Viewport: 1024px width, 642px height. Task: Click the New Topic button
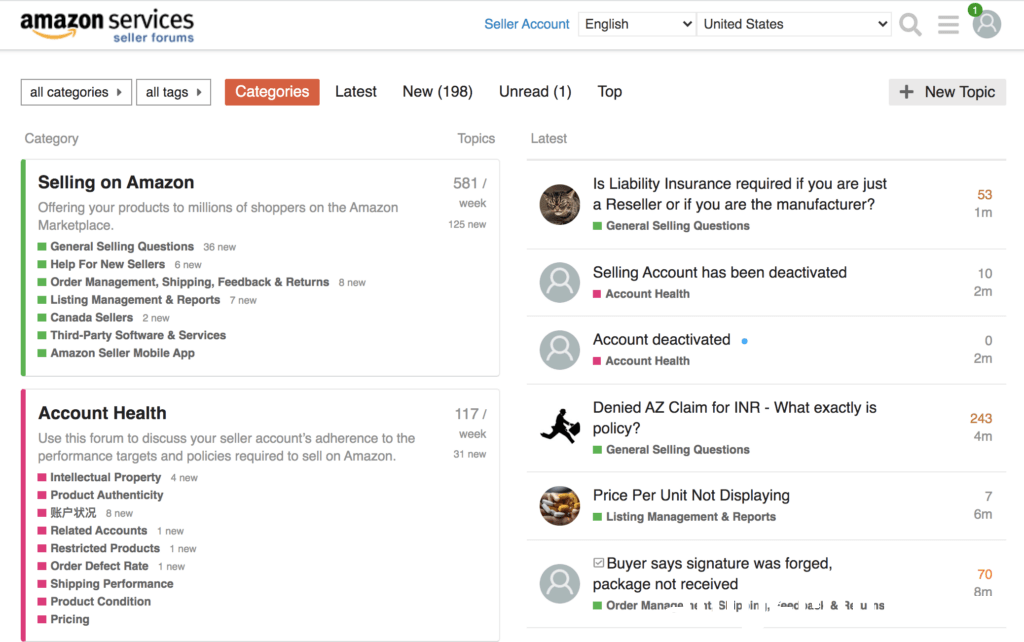click(947, 92)
